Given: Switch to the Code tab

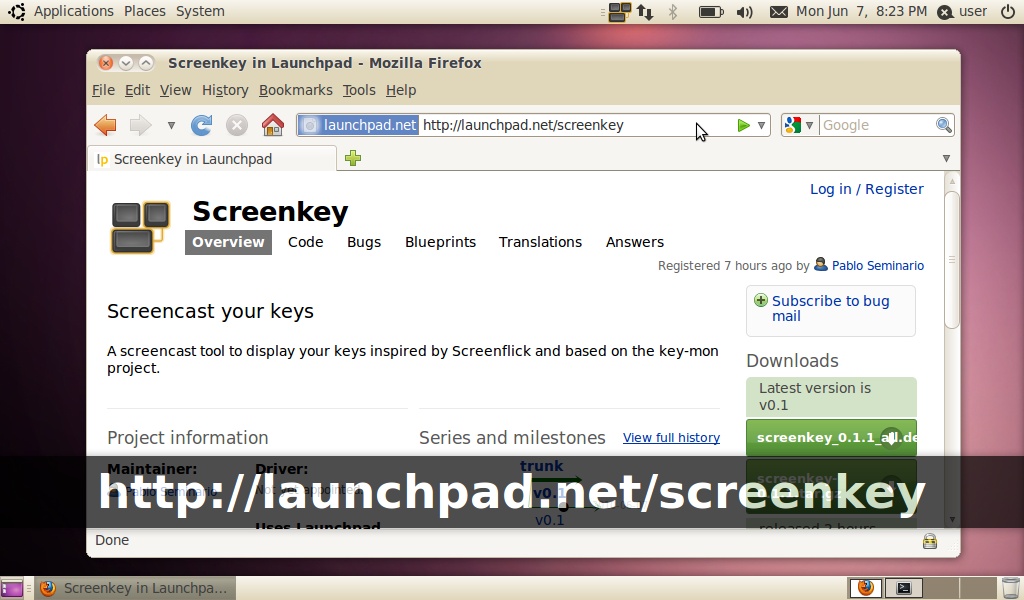Looking at the screenshot, I should click(306, 242).
